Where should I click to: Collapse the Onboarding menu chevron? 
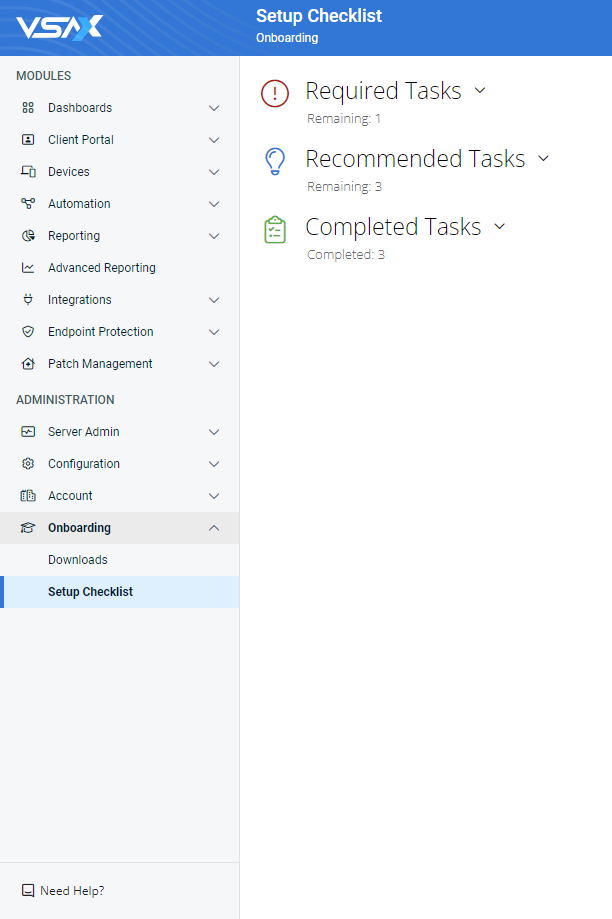[214, 527]
